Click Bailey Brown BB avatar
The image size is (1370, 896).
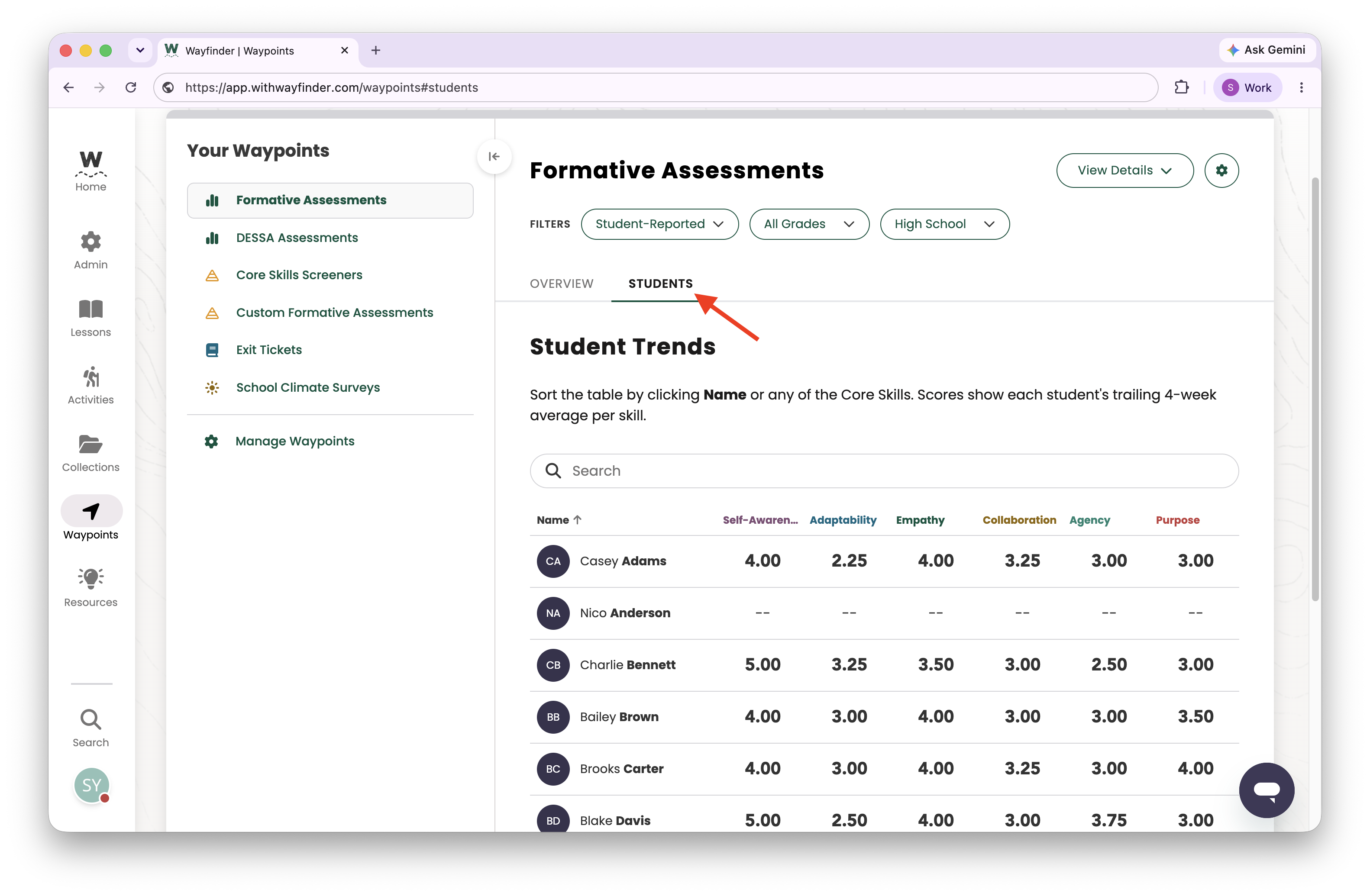(x=553, y=717)
